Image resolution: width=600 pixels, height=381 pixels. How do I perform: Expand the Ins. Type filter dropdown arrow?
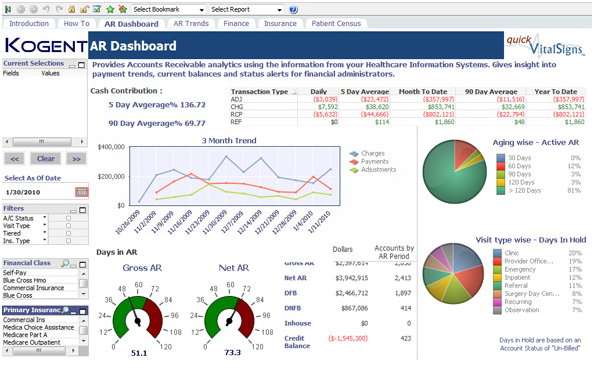click(45, 240)
